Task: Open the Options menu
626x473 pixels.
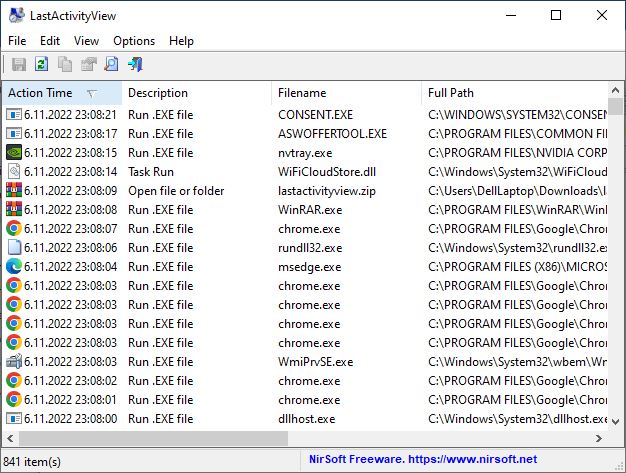Action: point(134,41)
